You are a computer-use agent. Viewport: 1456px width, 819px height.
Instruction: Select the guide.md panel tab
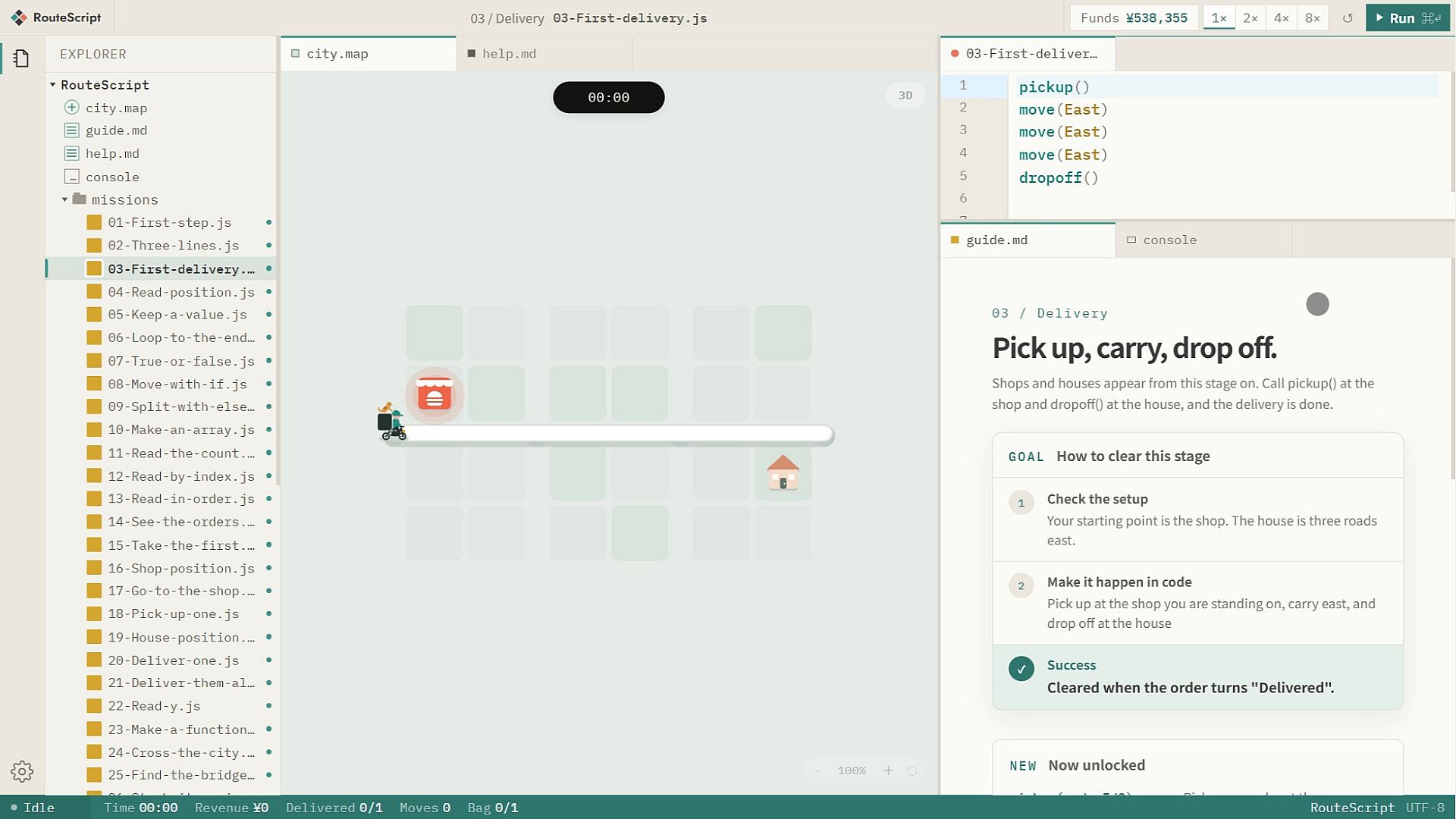(1028, 240)
